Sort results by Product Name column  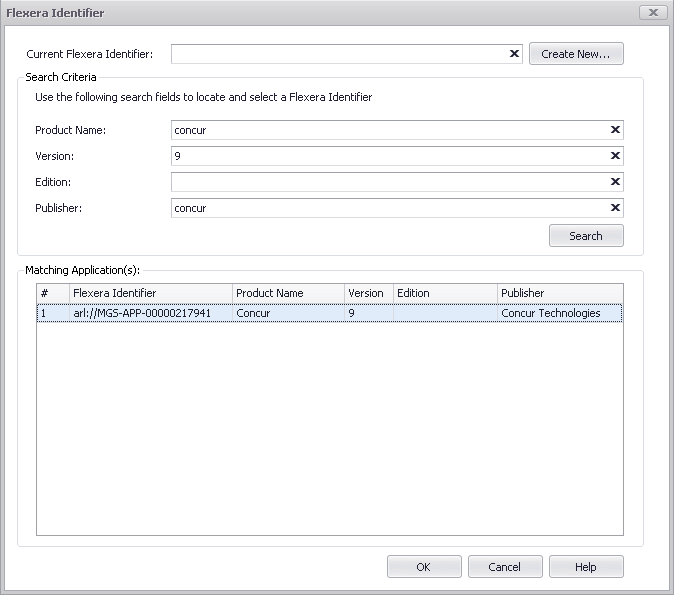point(288,293)
